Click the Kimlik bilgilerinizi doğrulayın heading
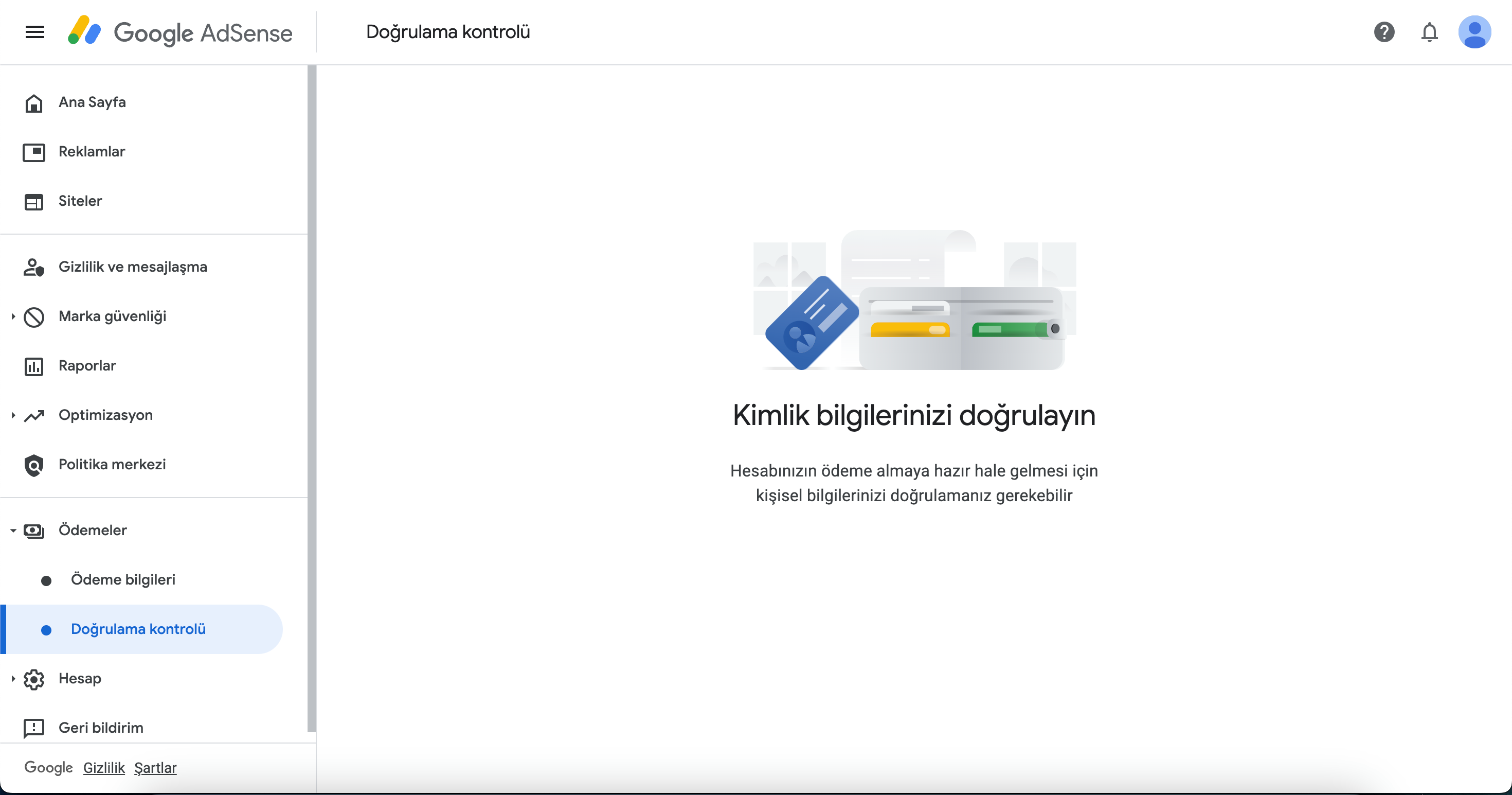 pos(914,416)
